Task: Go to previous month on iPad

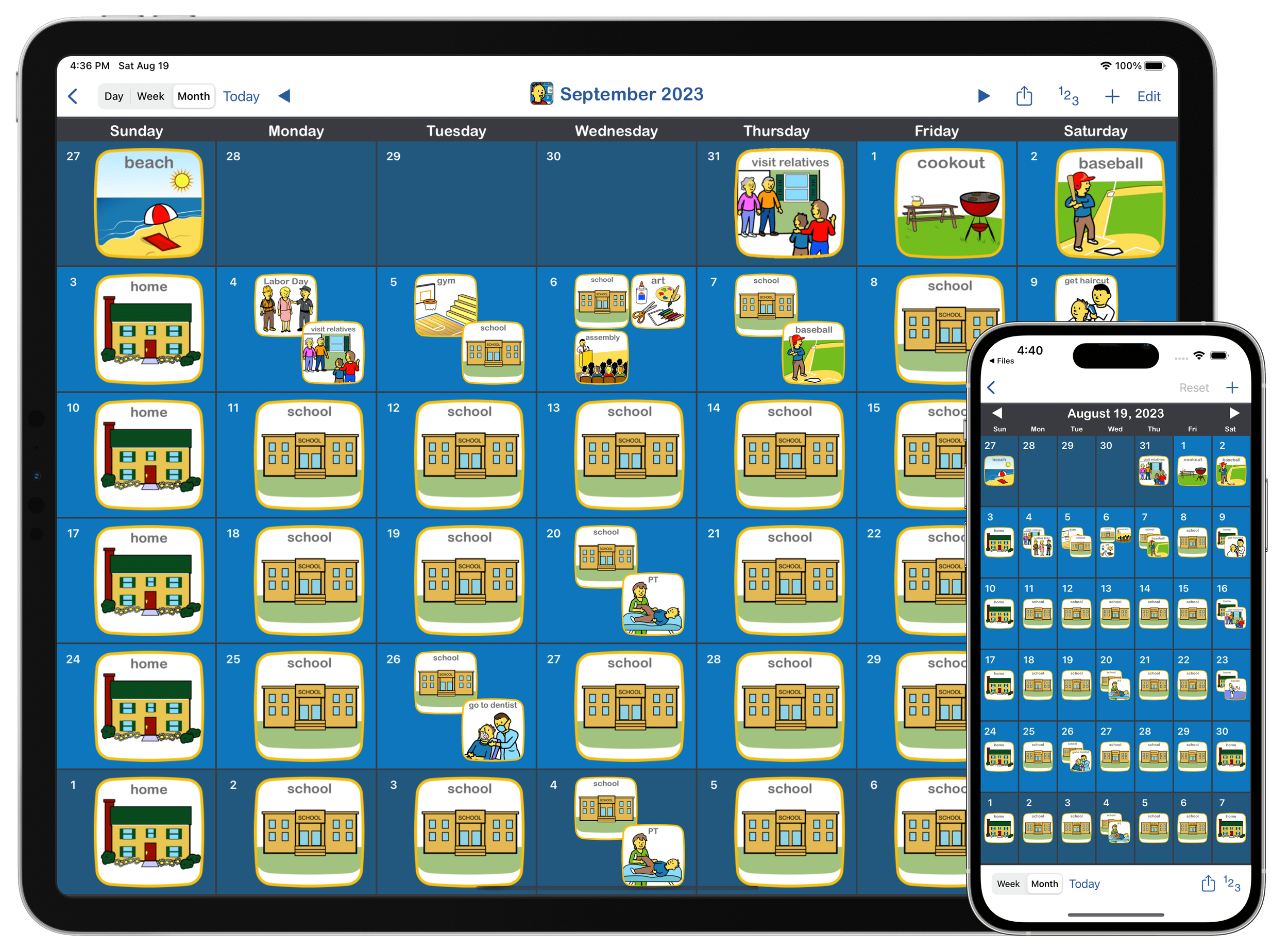Action: 284,96
